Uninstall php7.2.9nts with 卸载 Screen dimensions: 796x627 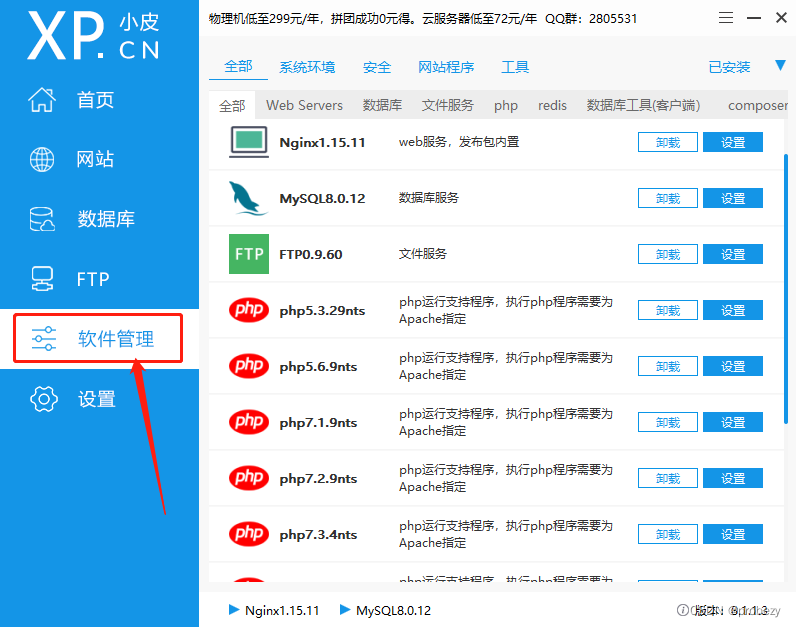668,478
